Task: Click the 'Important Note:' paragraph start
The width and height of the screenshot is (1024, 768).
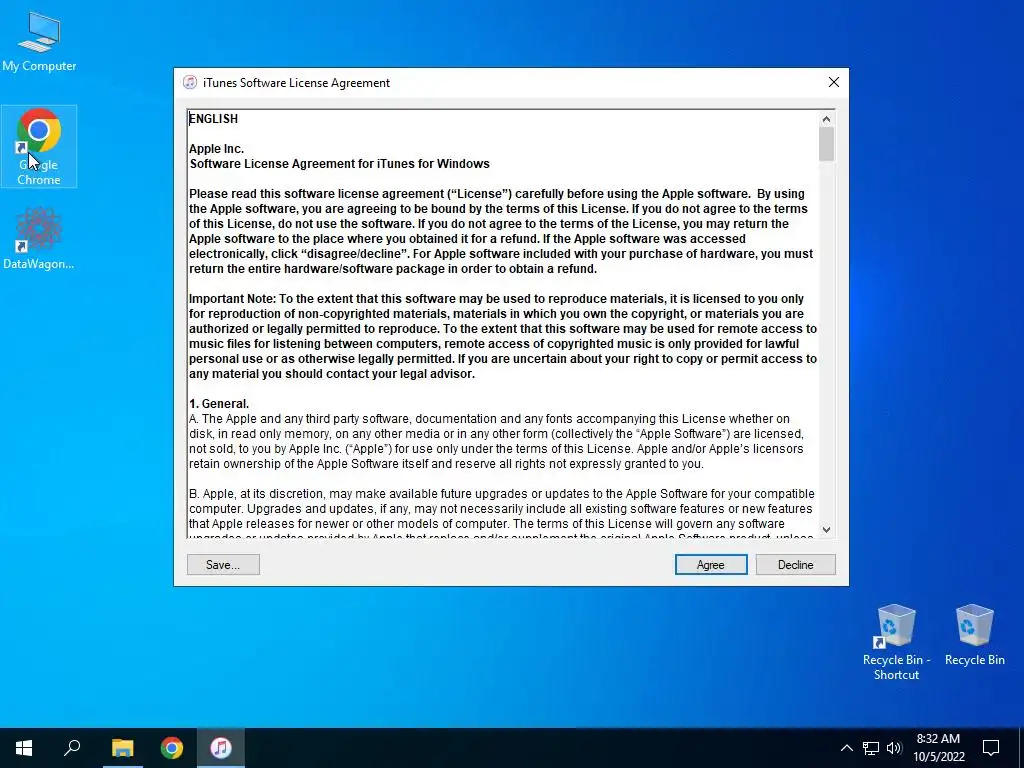Action: [x=232, y=299]
